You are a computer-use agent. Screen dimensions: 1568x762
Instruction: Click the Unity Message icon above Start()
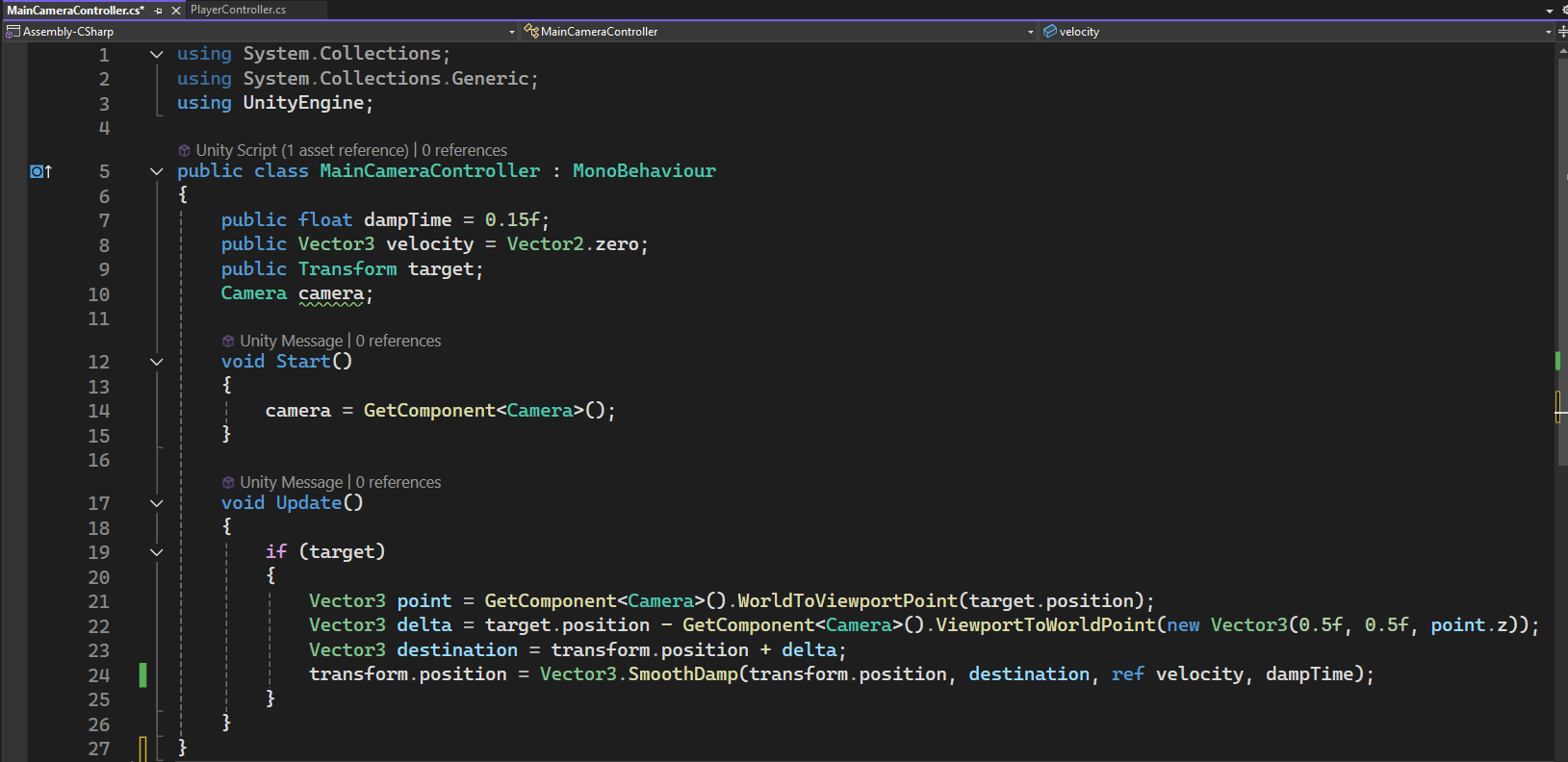228,342
